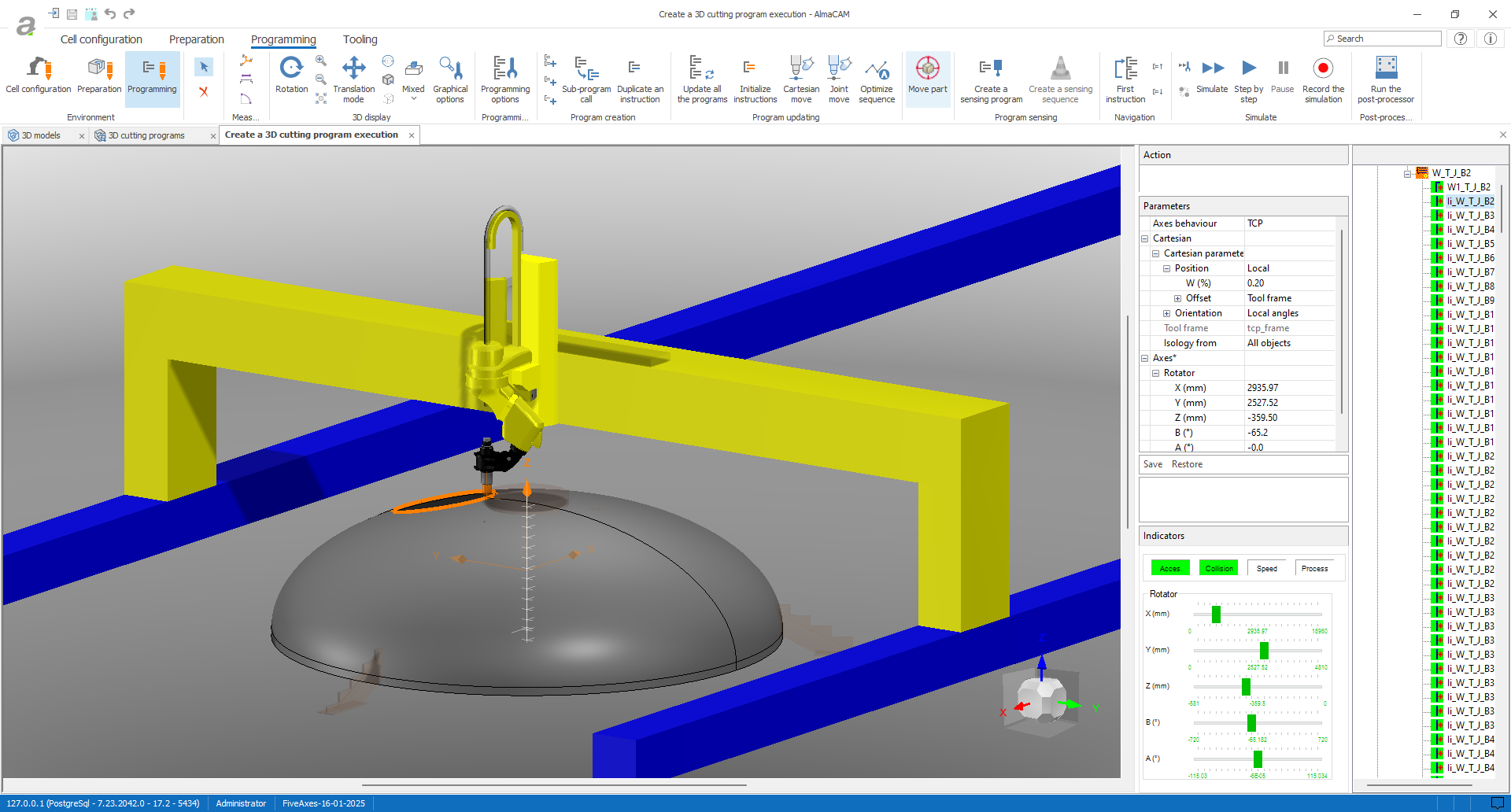Click the Save button in parameters
Viewport: 1511px width, 812px height.
pyautogui.click(x=1152, y=464)
